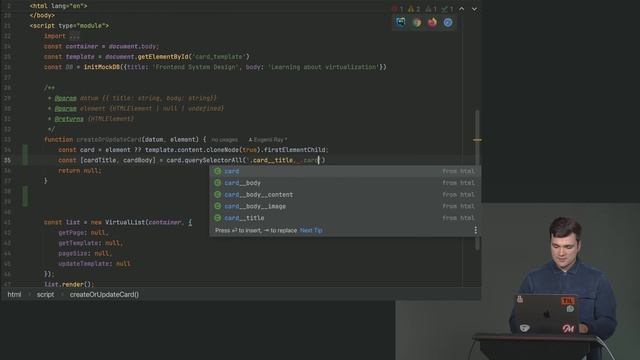Screen dimensions: 640x360
Task: Select 'card__body' completion suggestion
Action: (344, 183)
